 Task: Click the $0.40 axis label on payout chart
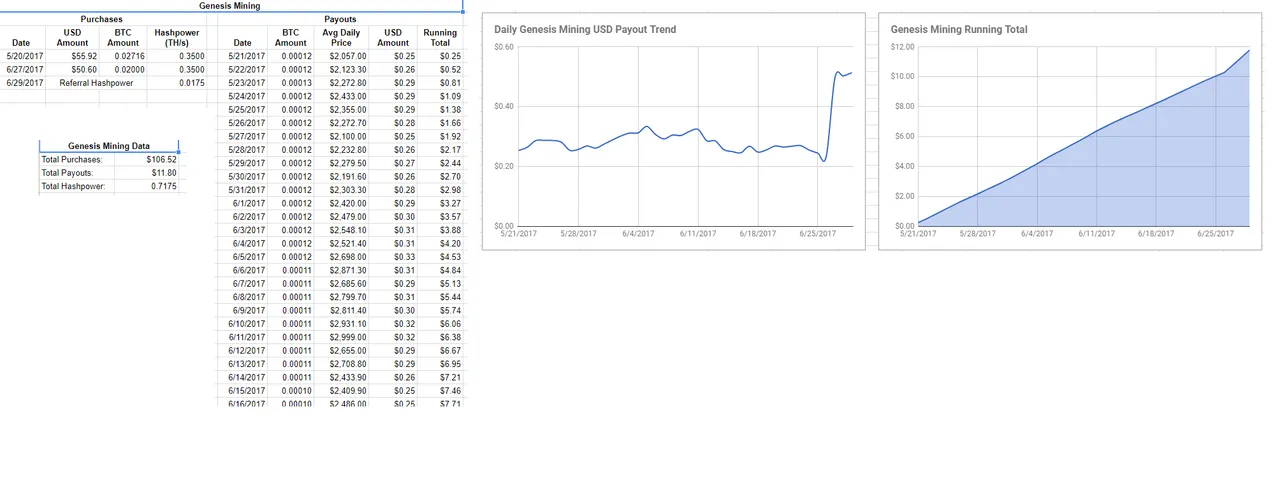click(505, 106)
